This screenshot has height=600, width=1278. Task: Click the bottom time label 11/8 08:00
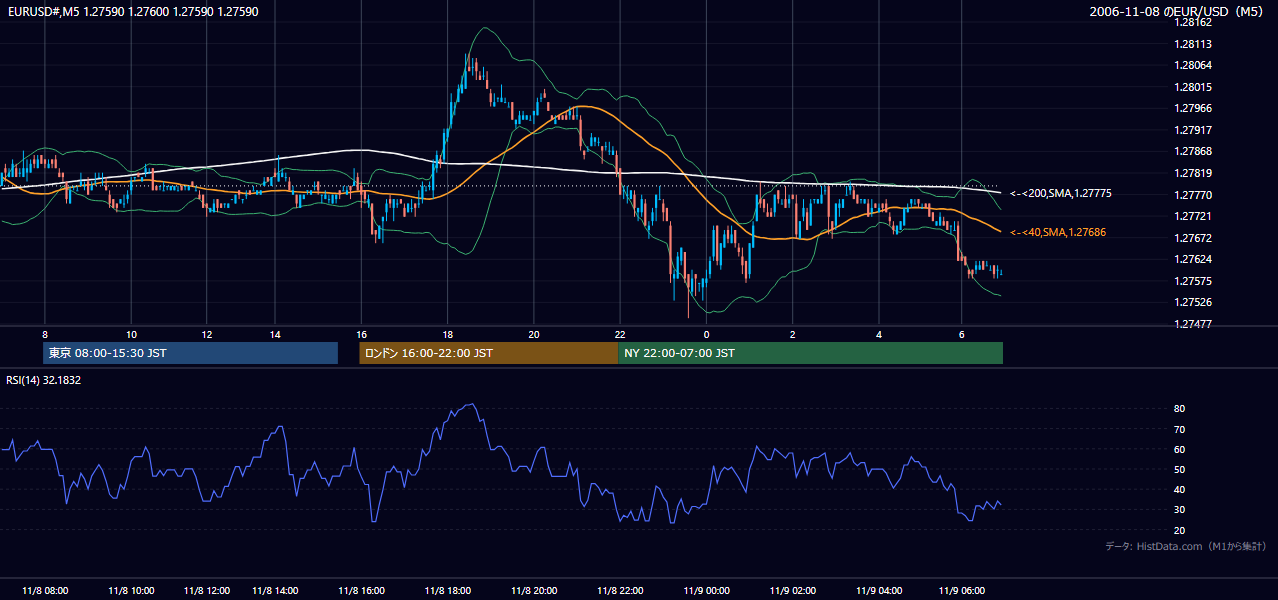click(x=45, y=591)
